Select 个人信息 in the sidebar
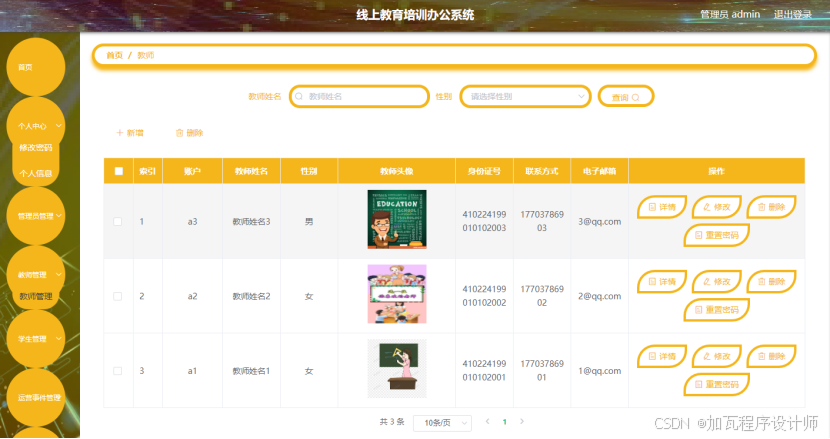The height and width of the screenshot is (439, 830). coord(35,173)
